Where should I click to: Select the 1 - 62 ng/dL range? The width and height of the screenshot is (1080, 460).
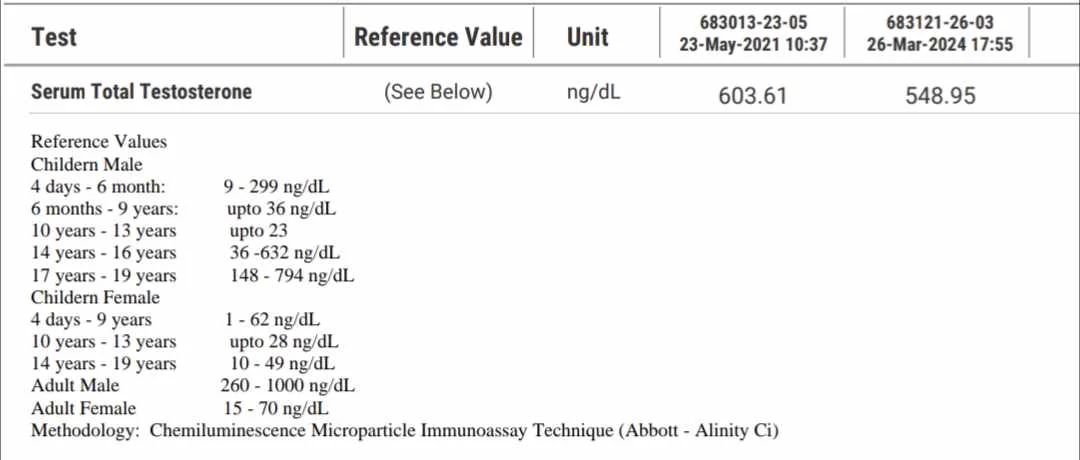(x=273, y=320)
